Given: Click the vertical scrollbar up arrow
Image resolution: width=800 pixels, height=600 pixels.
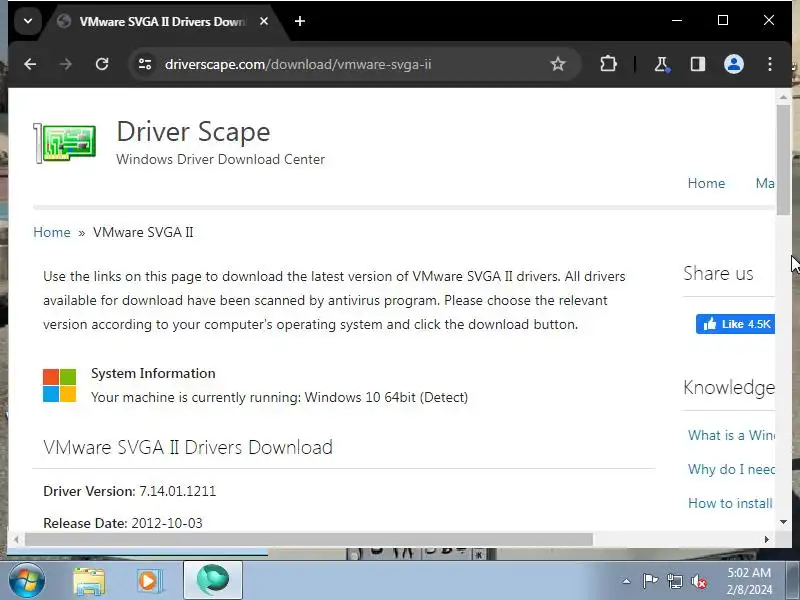Looking at the screenshot, I should (x=783, y=96).
